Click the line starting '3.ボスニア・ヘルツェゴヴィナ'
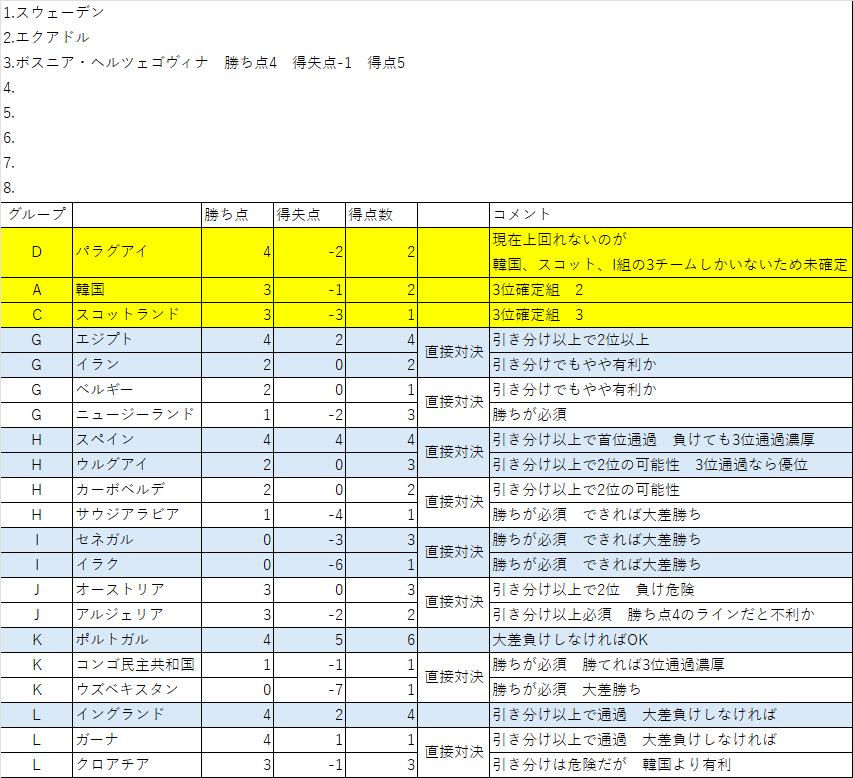Image resolution: width=853 pixels, height=778 pixels. (x=204, y=63)
